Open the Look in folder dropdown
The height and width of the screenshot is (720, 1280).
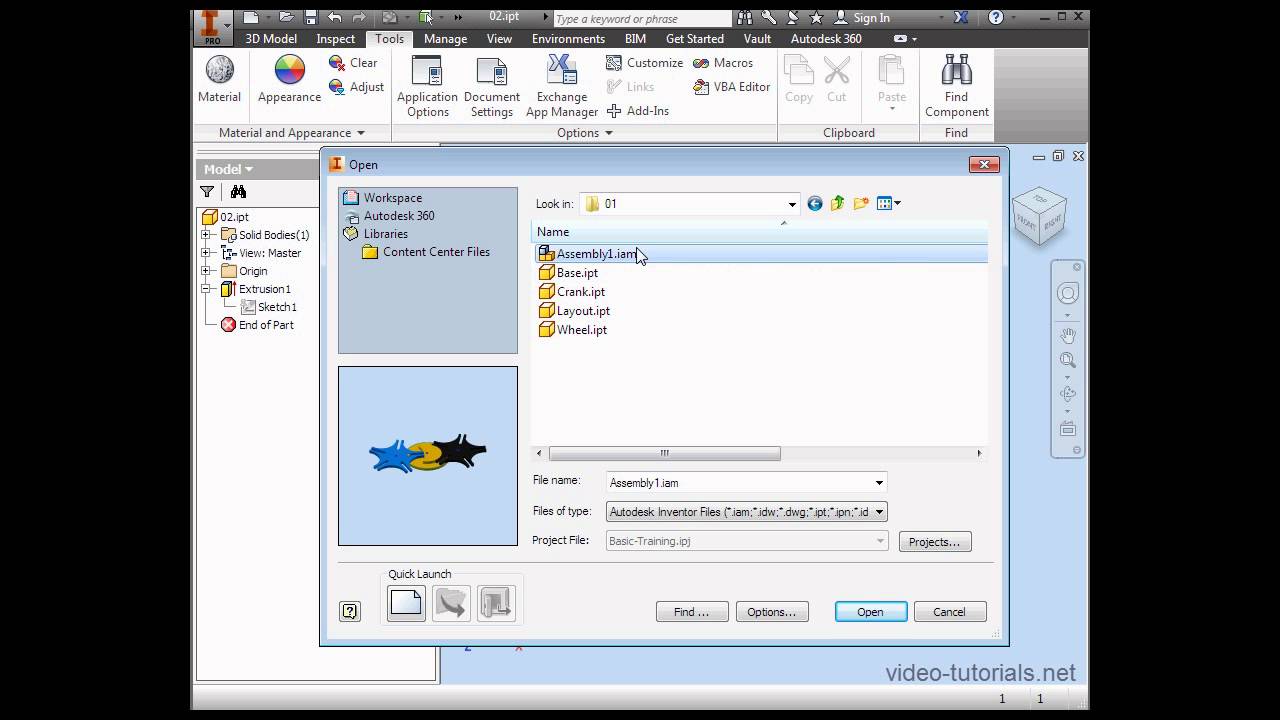point(792,204)
